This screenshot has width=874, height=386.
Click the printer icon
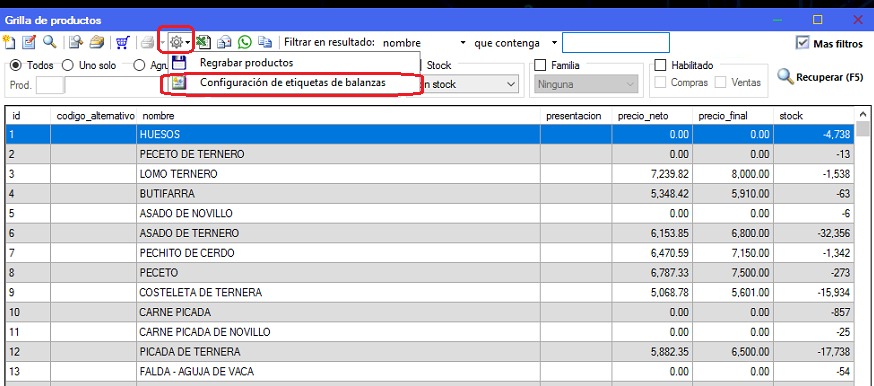tap(148, 43)
